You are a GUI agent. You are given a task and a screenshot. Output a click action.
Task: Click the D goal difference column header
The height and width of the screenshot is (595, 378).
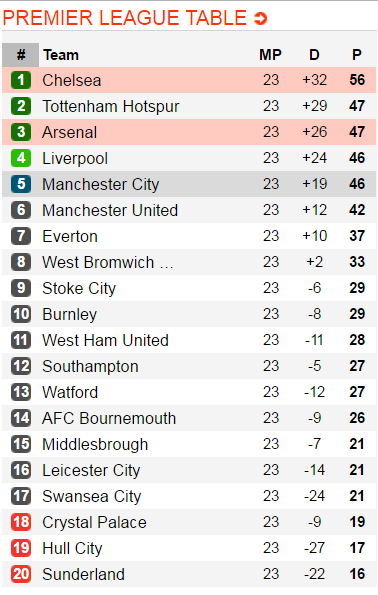[314, 55]
